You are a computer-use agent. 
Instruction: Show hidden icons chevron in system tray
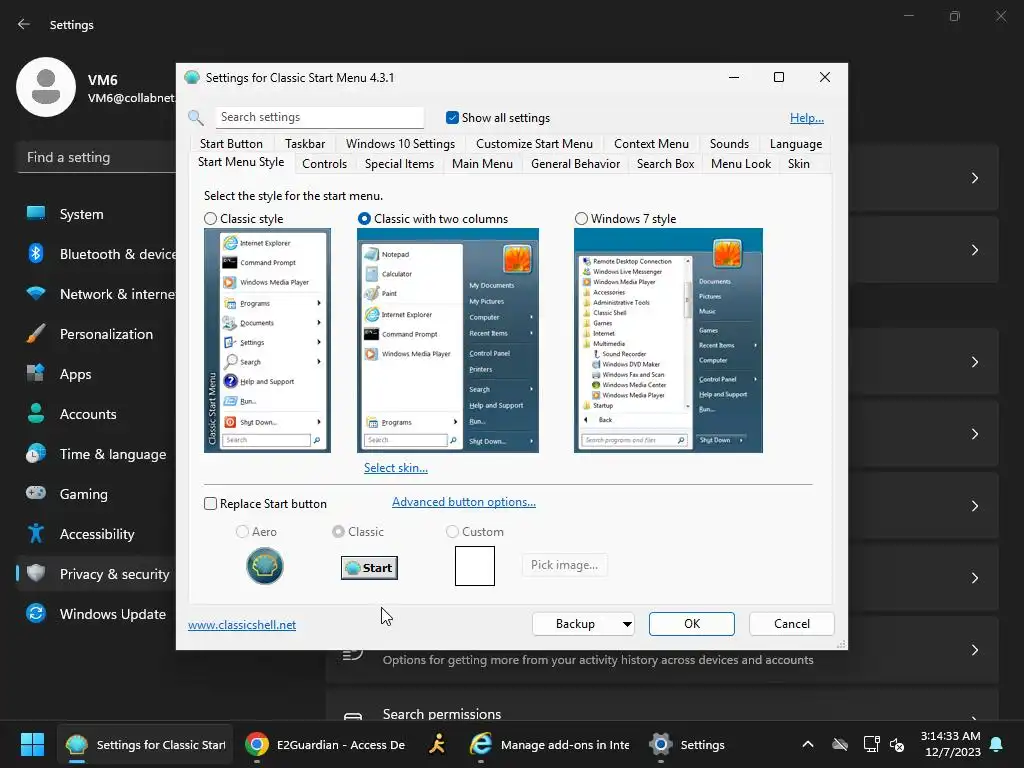tap(808, 744)
